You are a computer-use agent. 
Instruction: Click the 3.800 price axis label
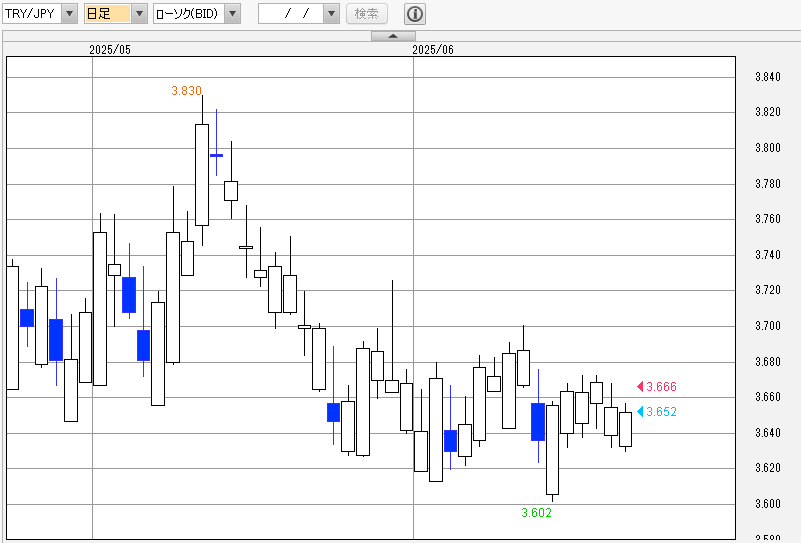tap(768, 148)
